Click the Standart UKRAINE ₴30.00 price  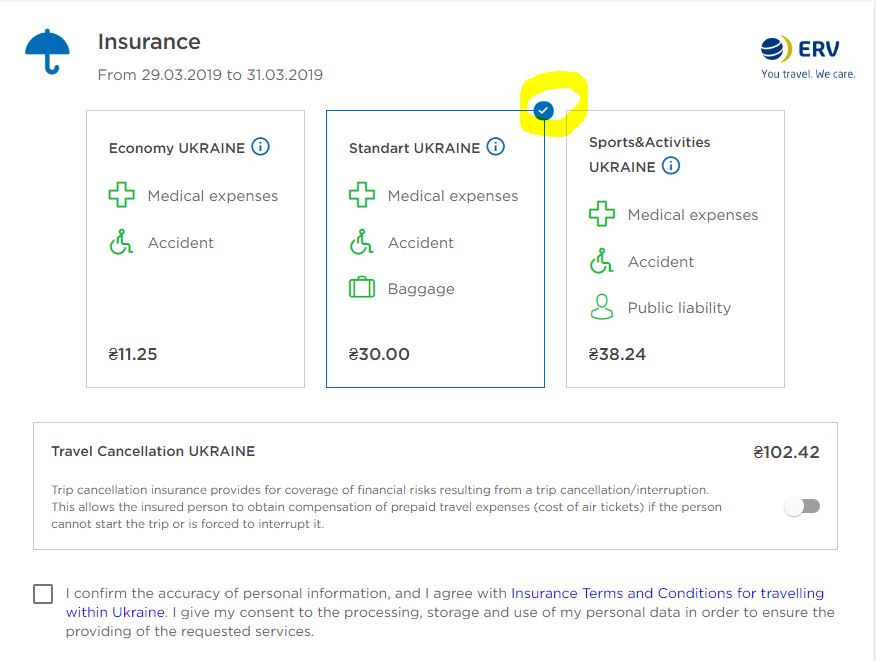click(x=379, y=354)
